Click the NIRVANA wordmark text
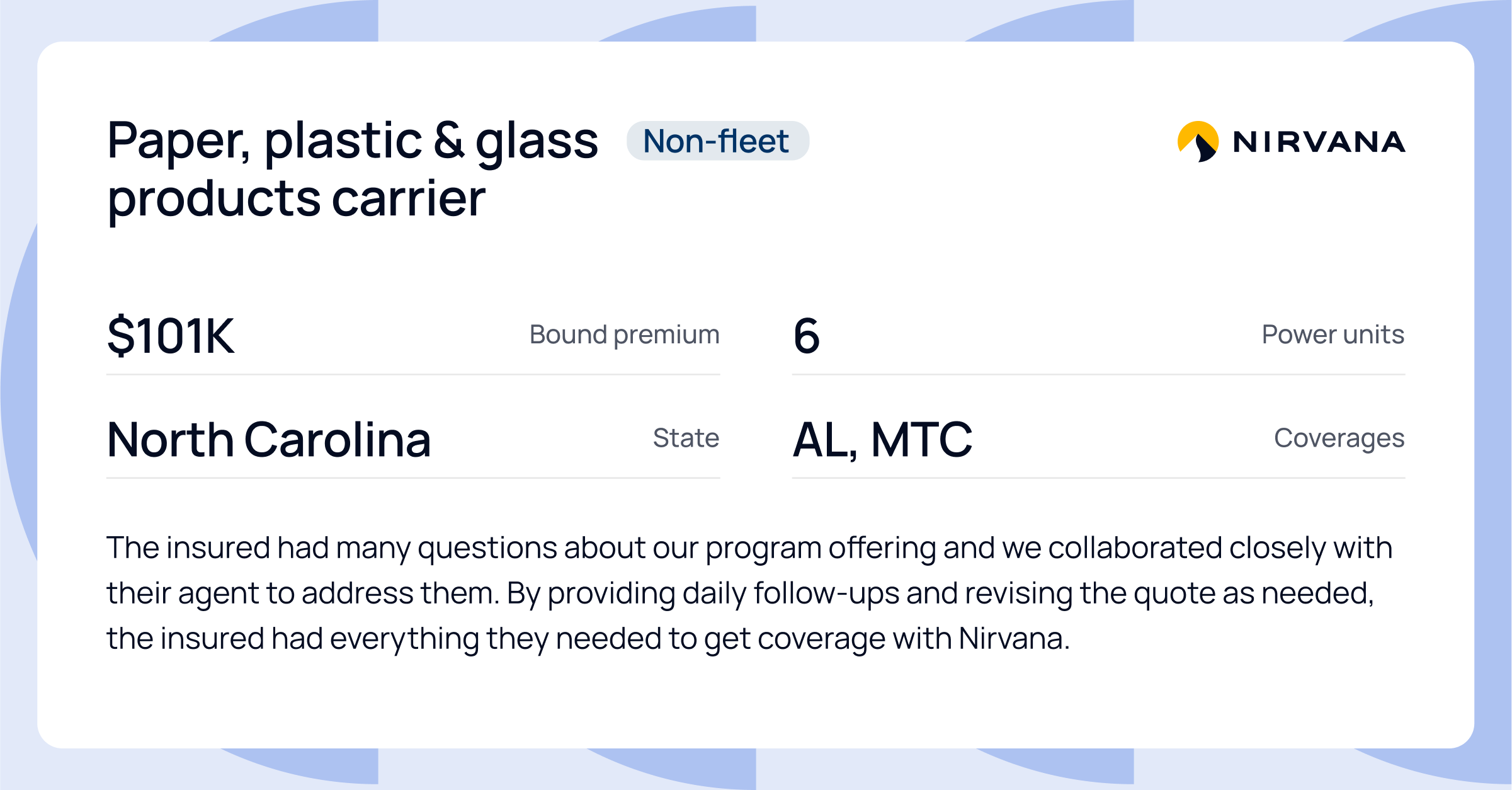 coord(1319,142)
